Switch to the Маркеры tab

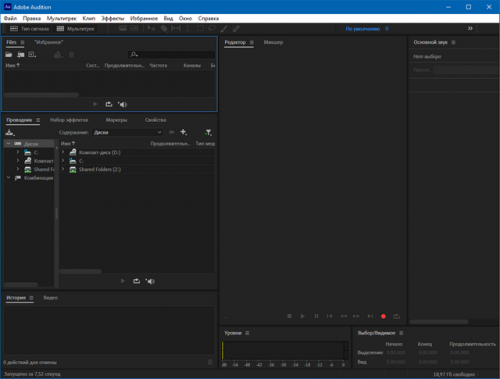click(x=116, y=120)
